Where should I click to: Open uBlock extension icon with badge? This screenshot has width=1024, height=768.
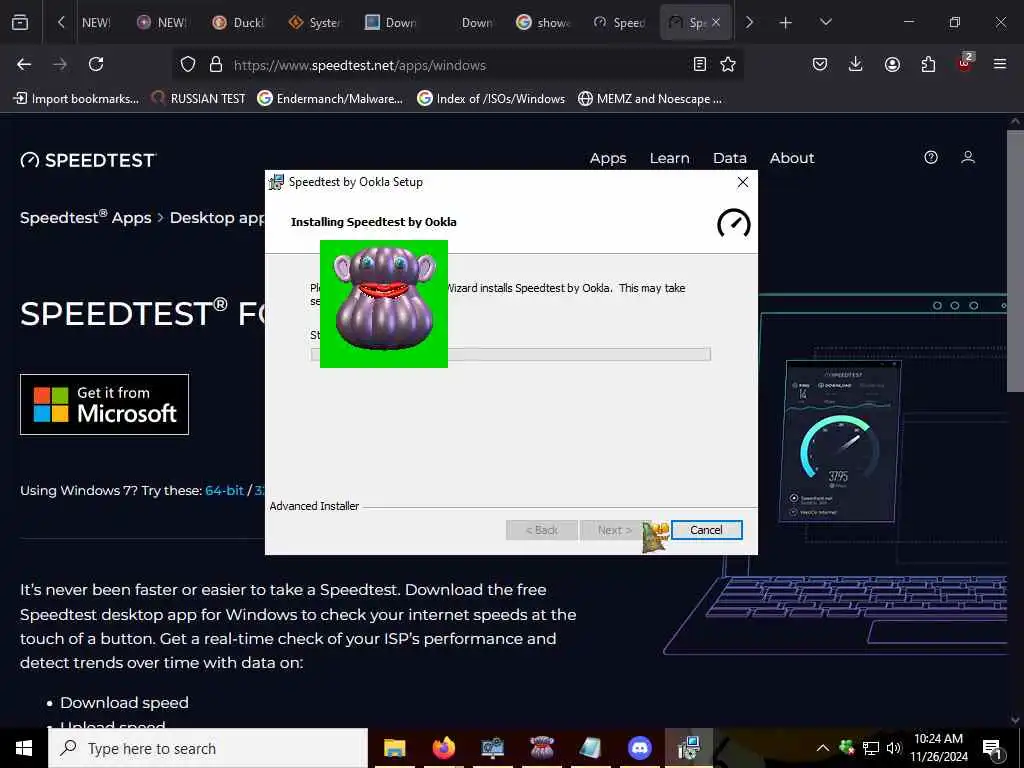[x=965, y=63]
